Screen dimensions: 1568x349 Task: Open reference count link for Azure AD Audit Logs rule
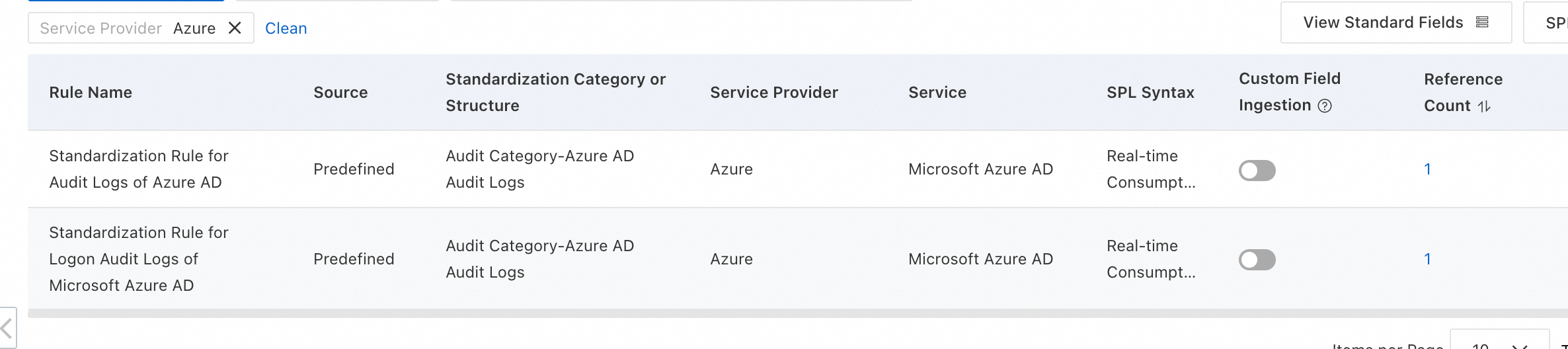point(1427,169)
